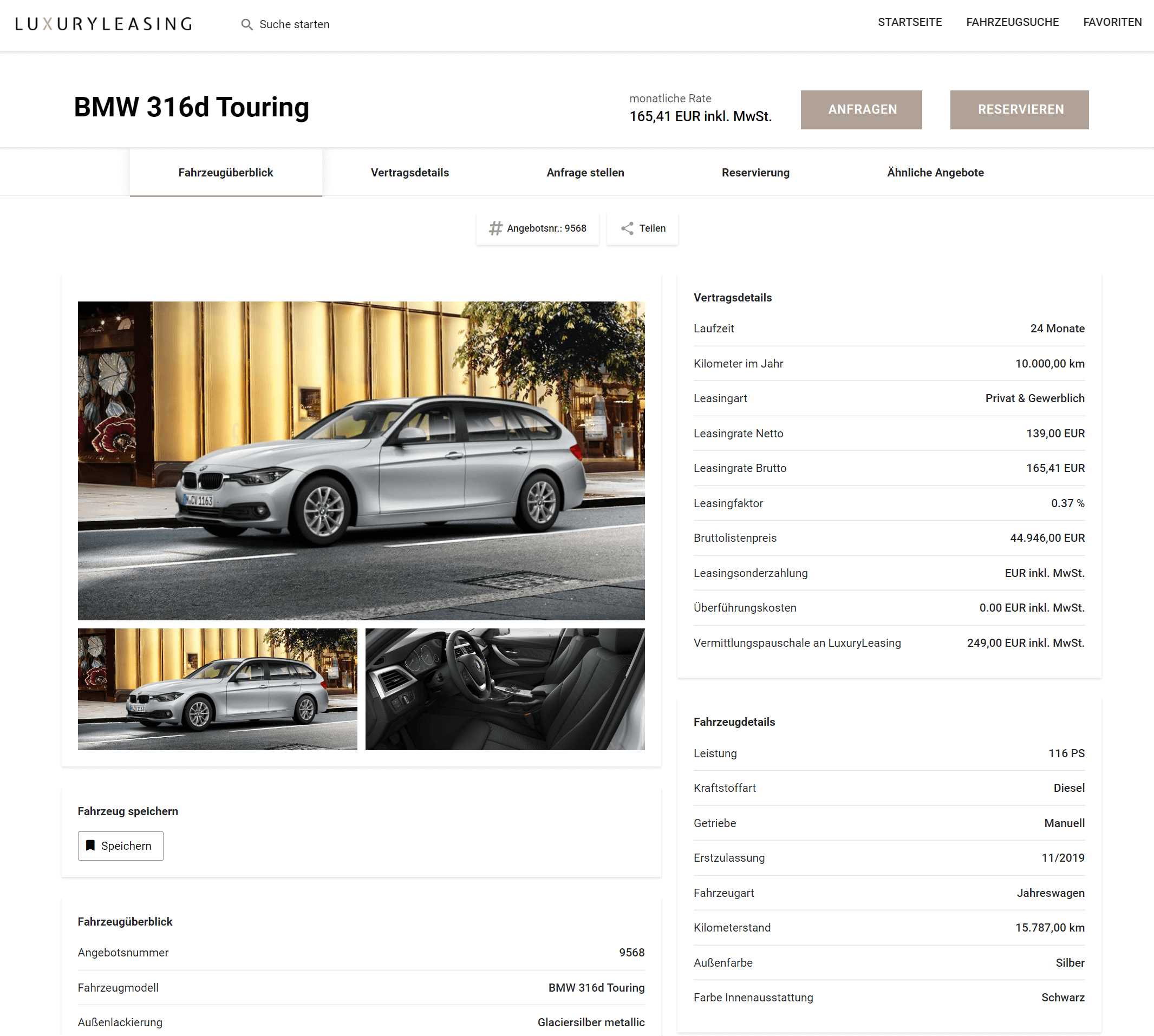Switch to the Ähnliche Angebote tab

coord(935,173)
